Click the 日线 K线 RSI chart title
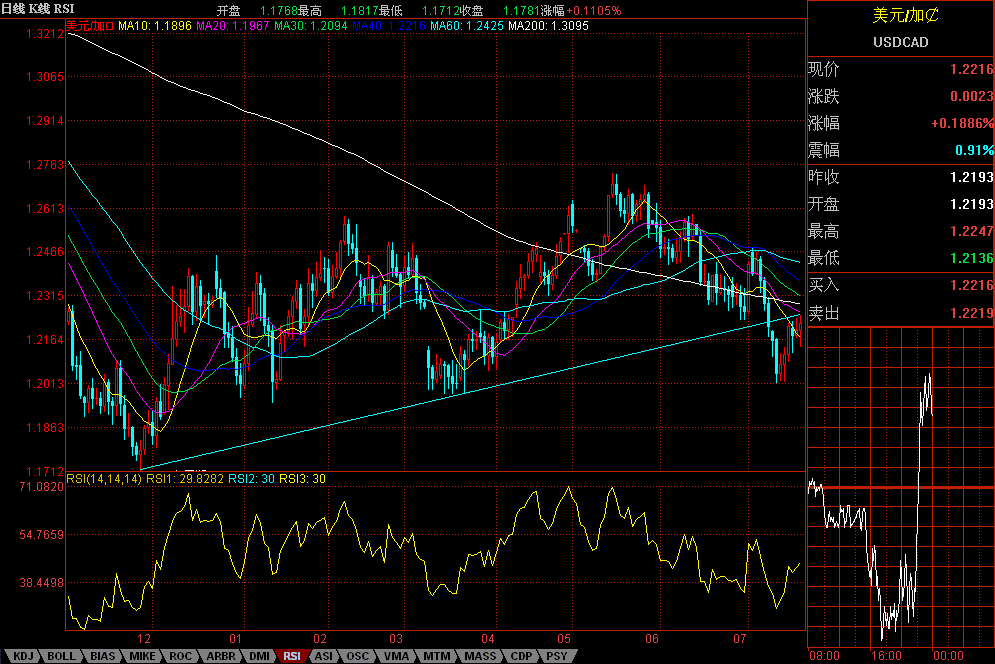This screenshot has width=995, height=664. tap(37, 9)
